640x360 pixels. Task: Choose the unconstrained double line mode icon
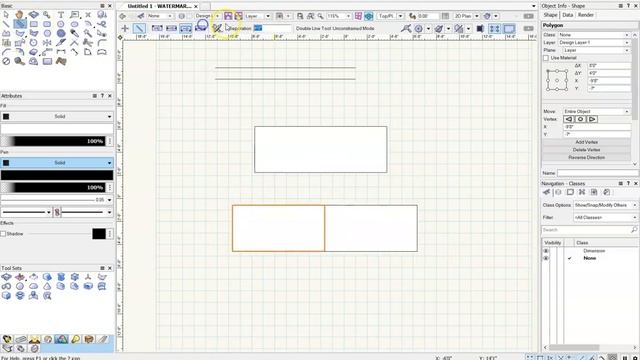coord(139,28)
